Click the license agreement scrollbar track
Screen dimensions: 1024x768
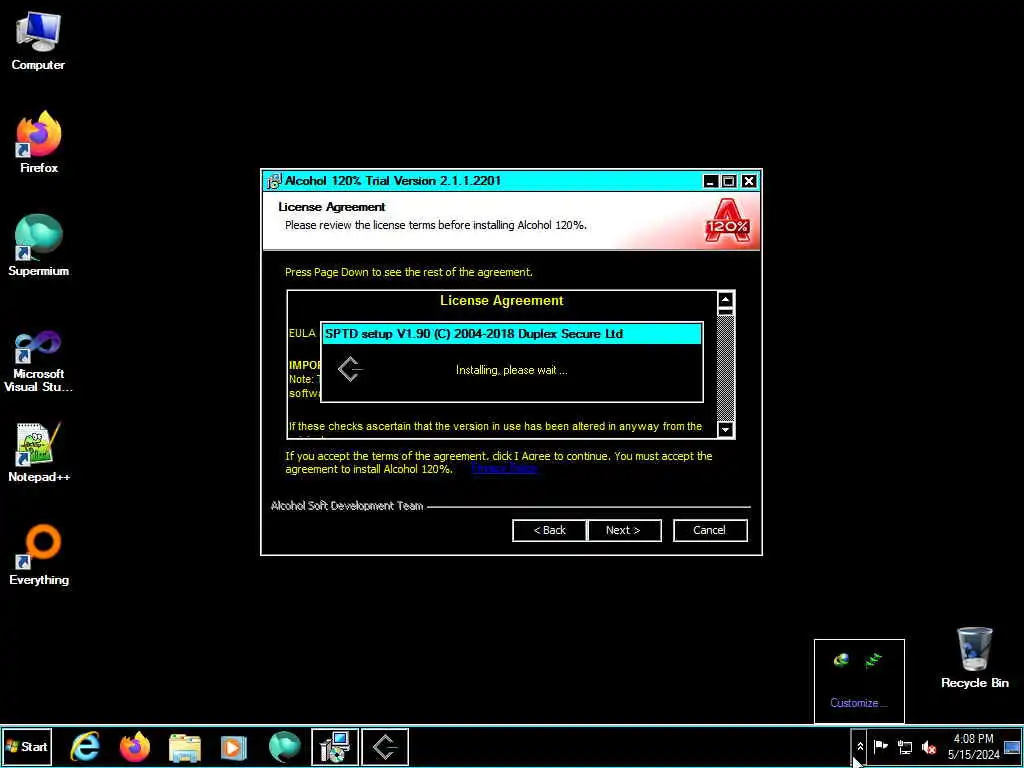[x=726, y=366]
